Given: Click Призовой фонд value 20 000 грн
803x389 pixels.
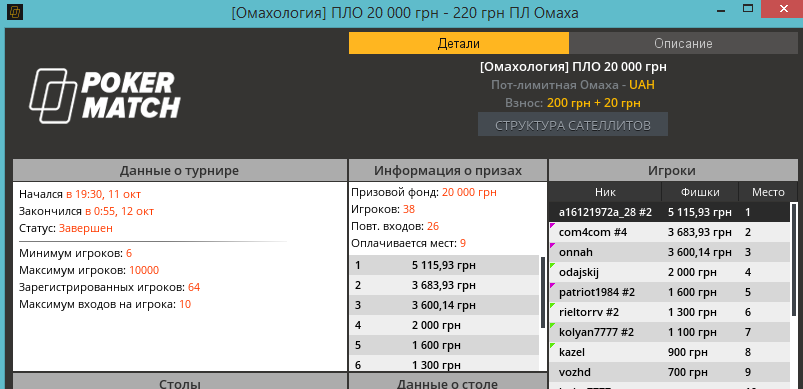Looking at the screenshot, I should (x=469, y=192).
